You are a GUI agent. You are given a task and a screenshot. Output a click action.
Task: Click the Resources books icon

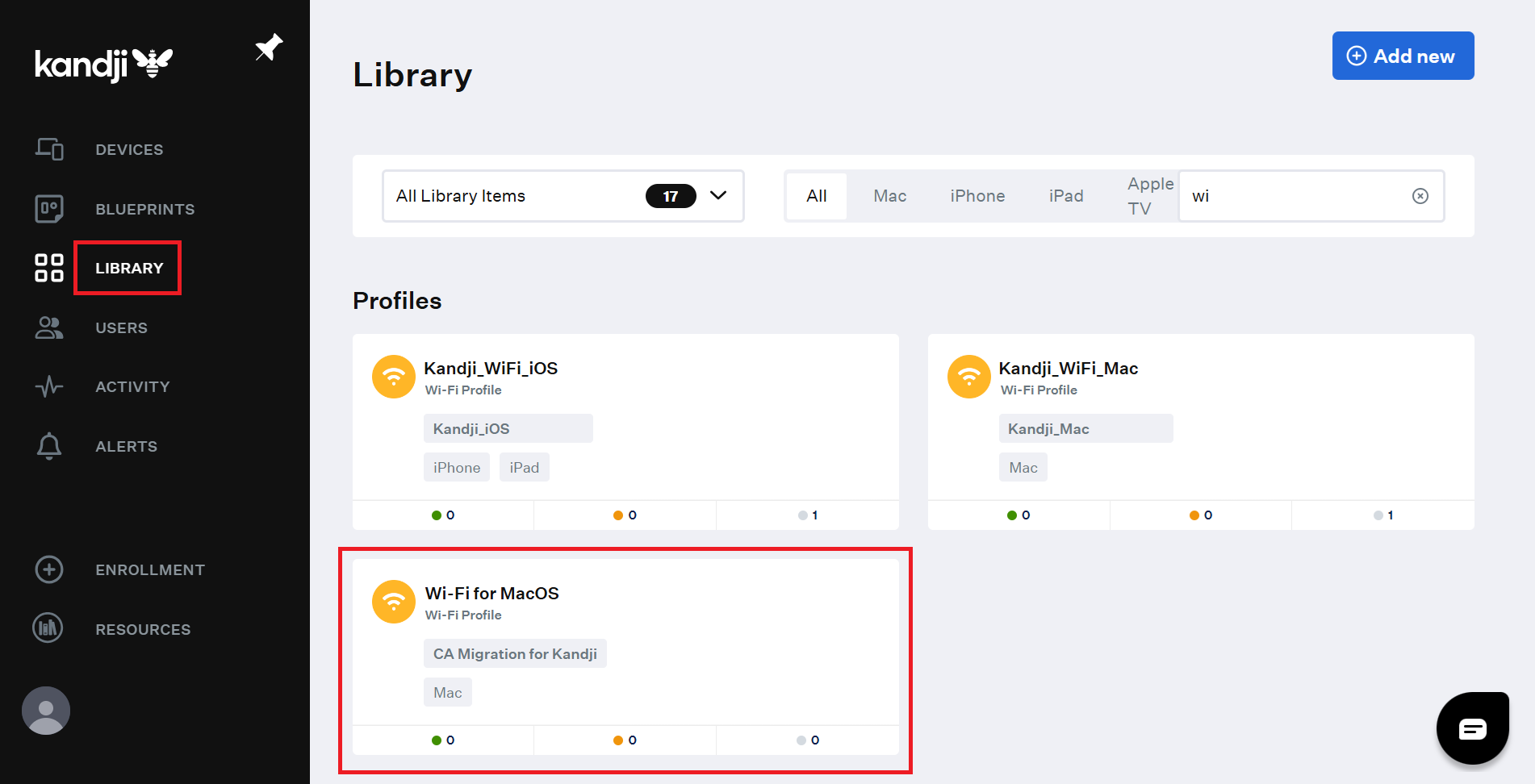point(48,628)
